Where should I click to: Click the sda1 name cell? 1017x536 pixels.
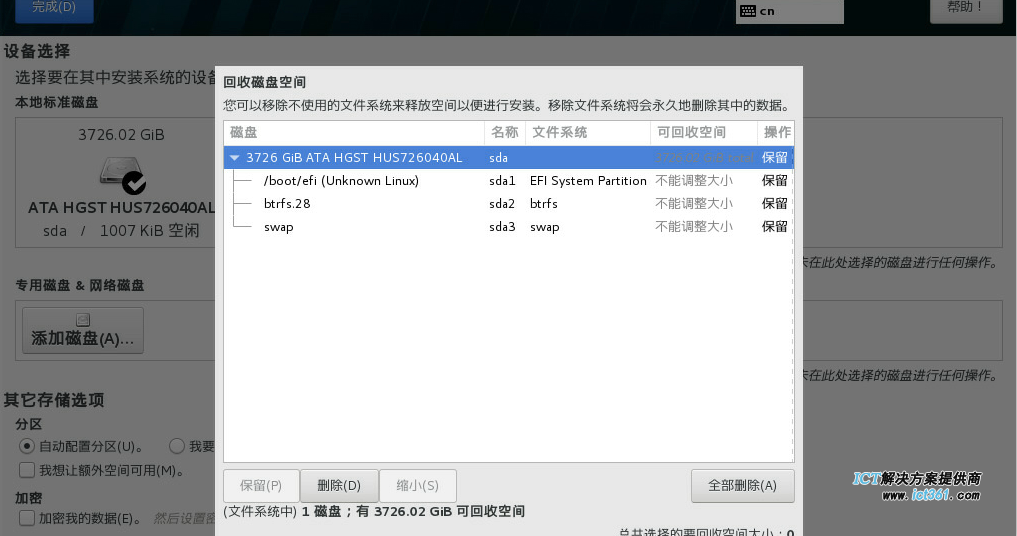click(x=502, y=181)
